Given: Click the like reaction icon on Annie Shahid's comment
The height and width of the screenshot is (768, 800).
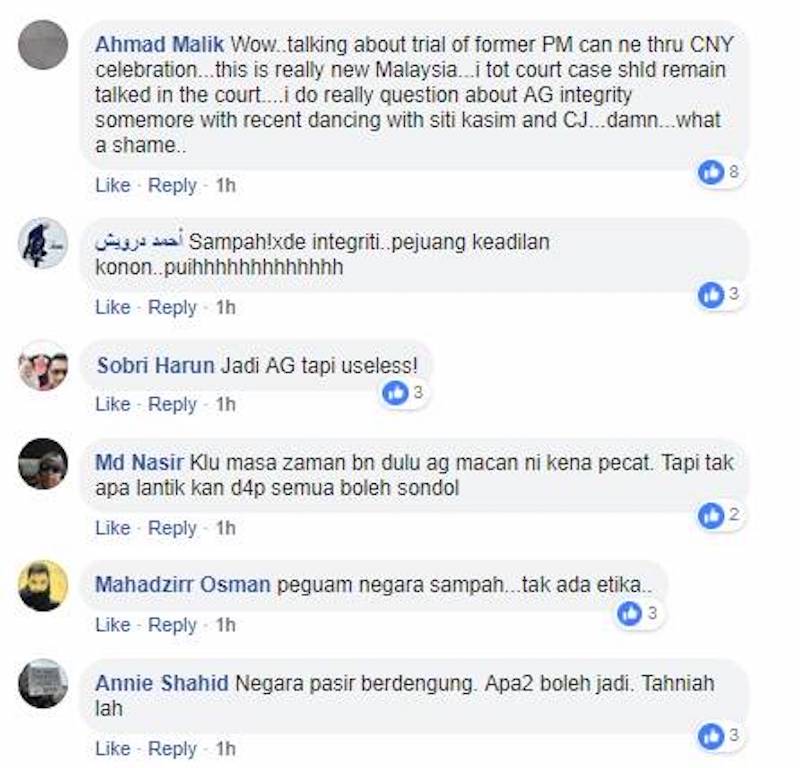Looking at the screenshot, I should 711,737.
